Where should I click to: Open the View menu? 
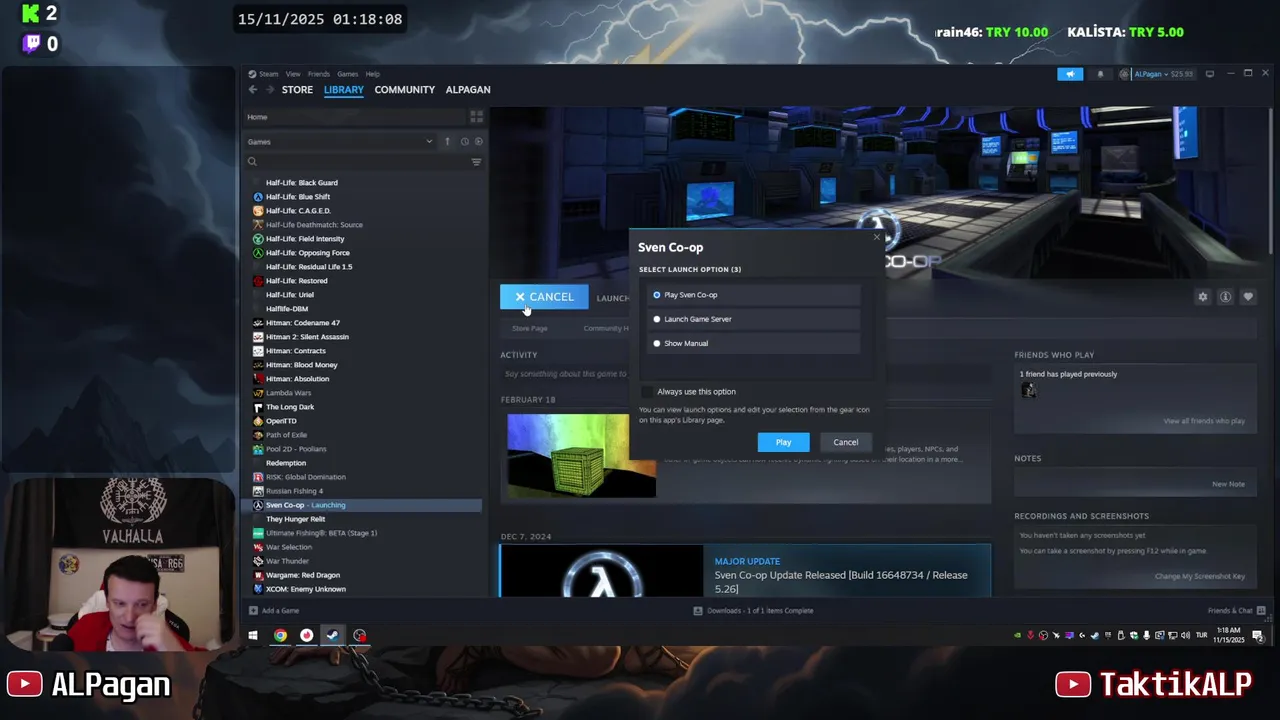pos(293,74)
